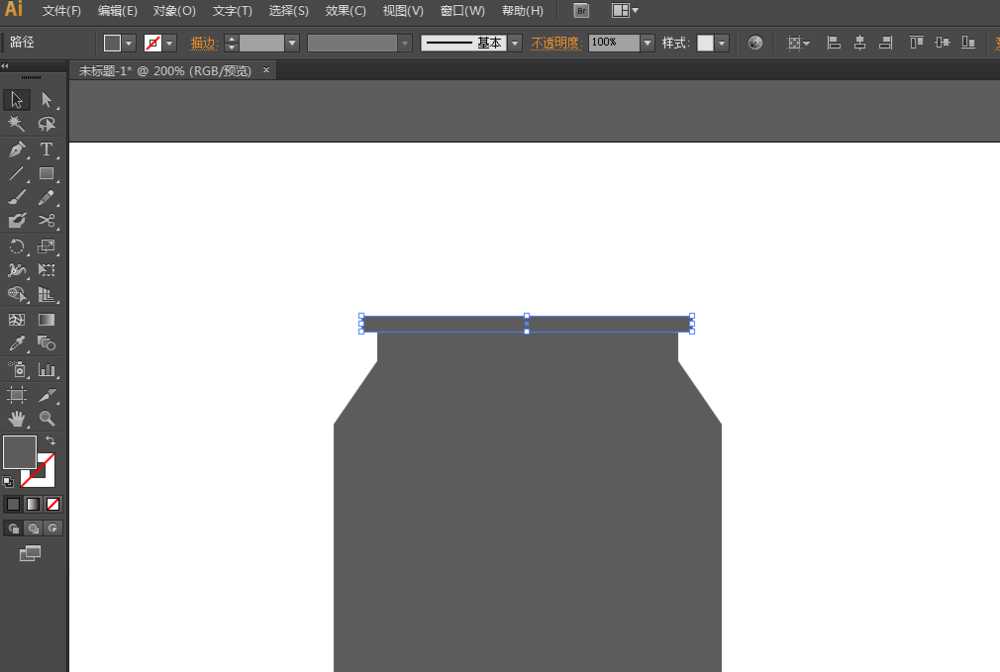The height and width of the screenshot is (672, 1000).
Task: Choose the Zoom tool
Action: click(x=47, y=419)
